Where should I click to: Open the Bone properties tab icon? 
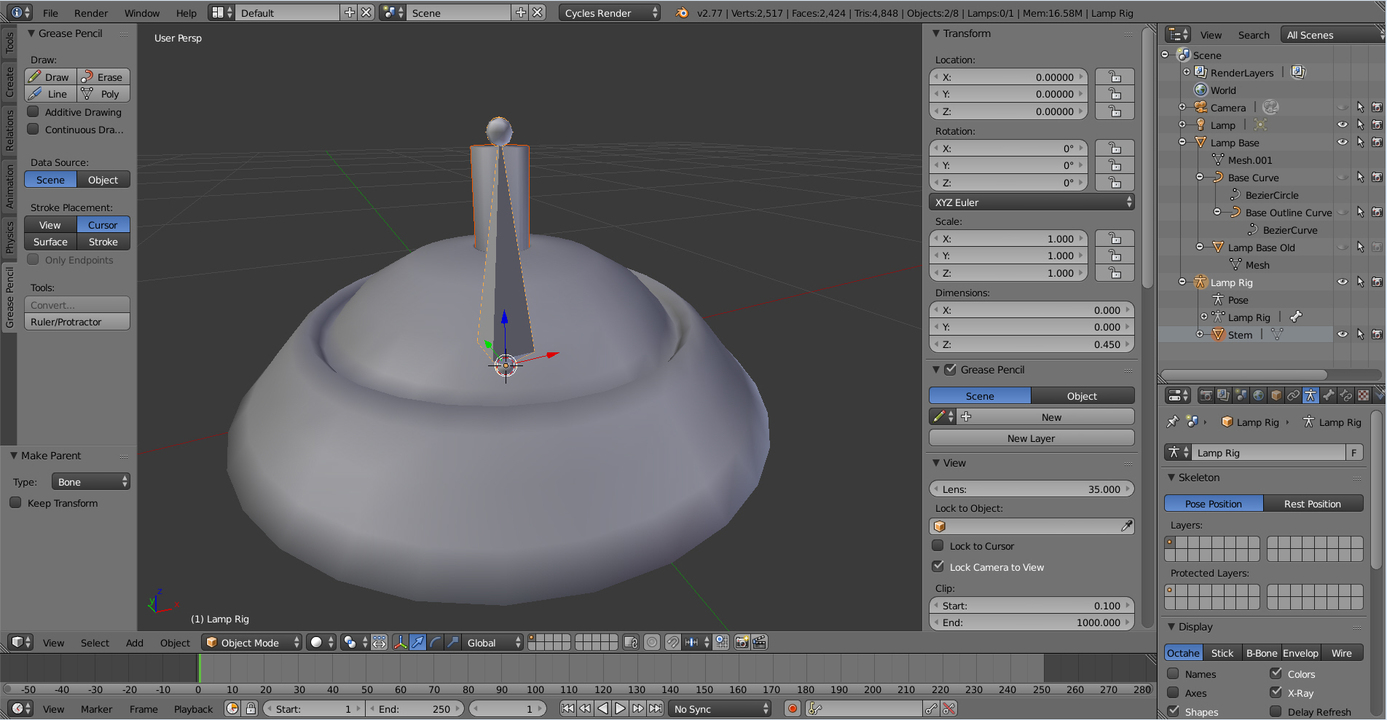[1328, 396]
